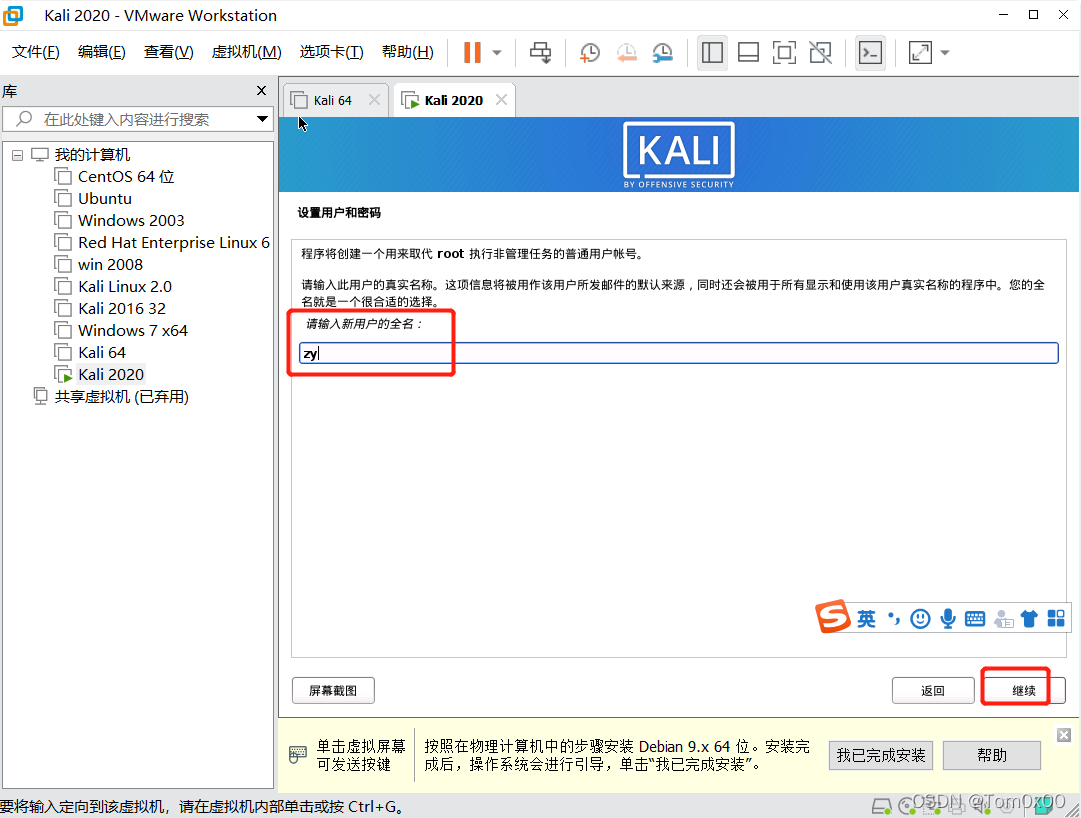Image resolution: width=1081 pixels, height=818 pixels.
Task: Click 我已完成安装 button
Action: 880,755
